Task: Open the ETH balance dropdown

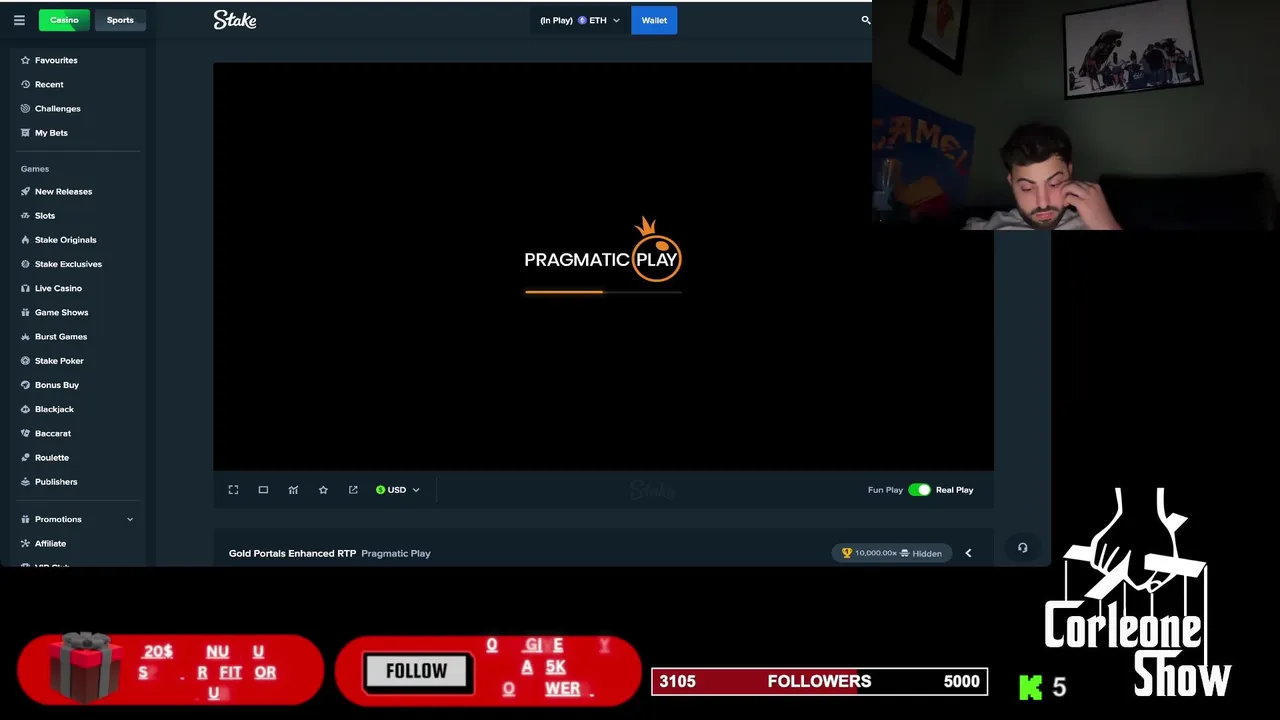Action: [580, 20]
